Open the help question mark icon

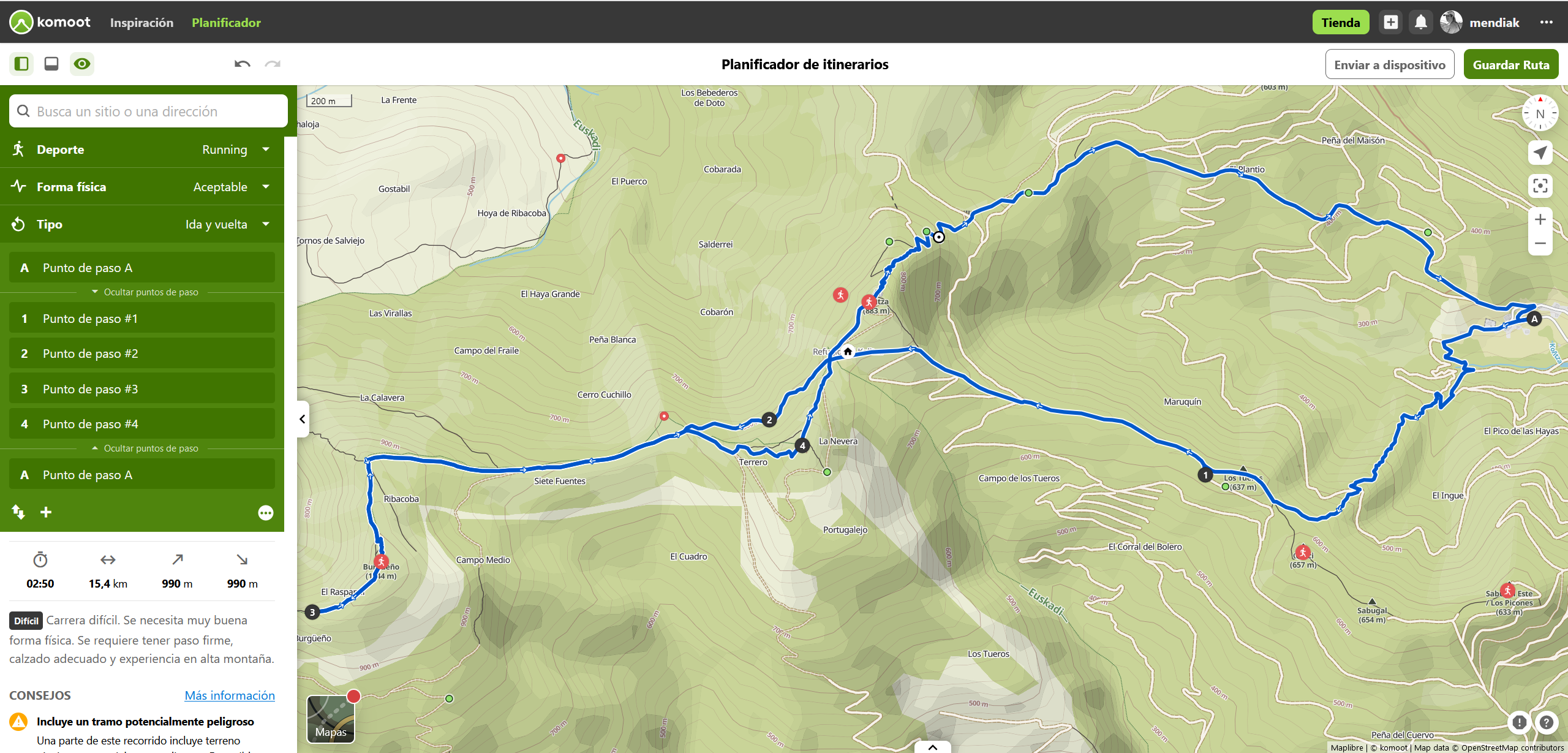[x=1546, y=722]
